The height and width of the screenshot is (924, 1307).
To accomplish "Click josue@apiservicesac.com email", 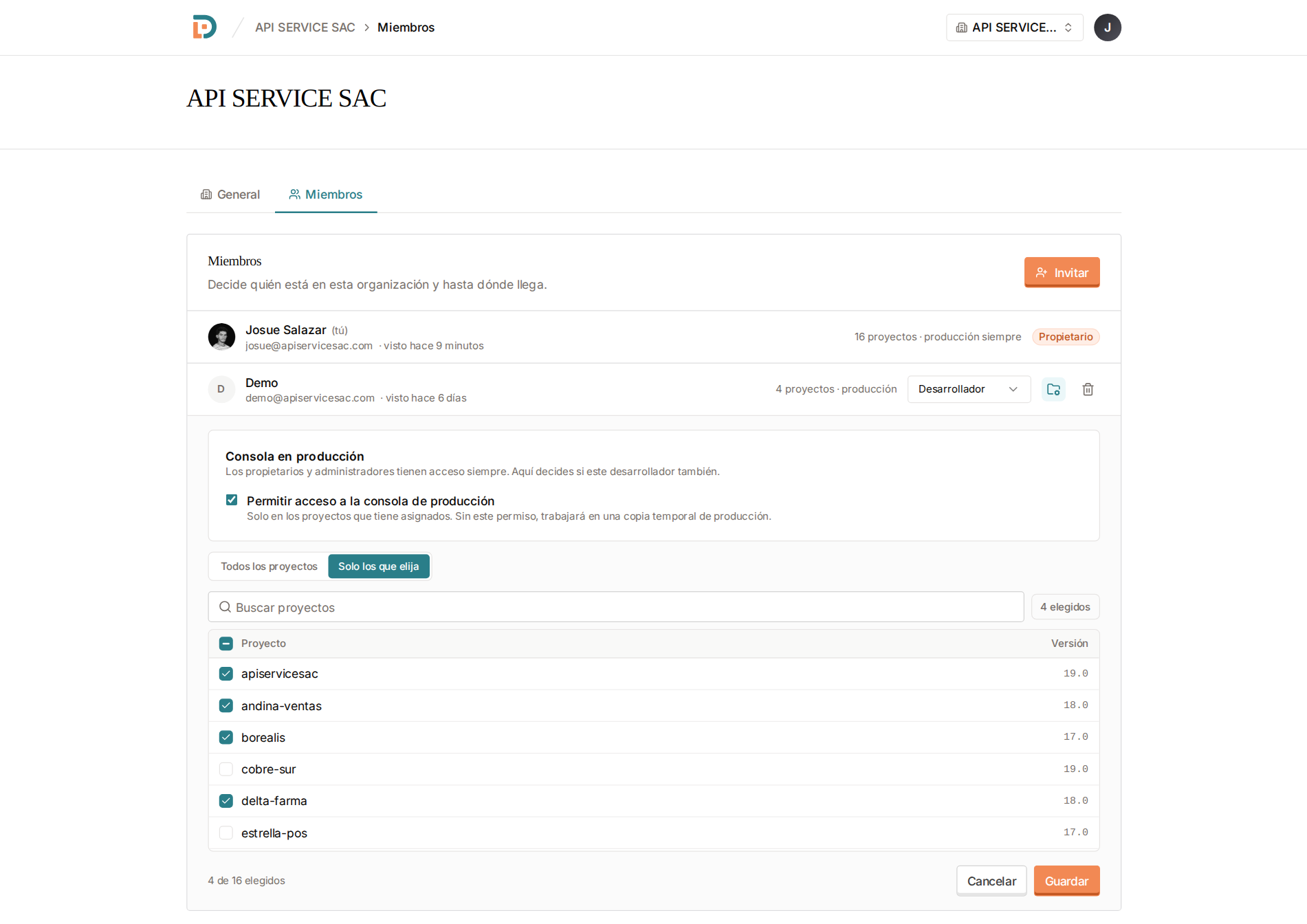I will coord(309,346).
